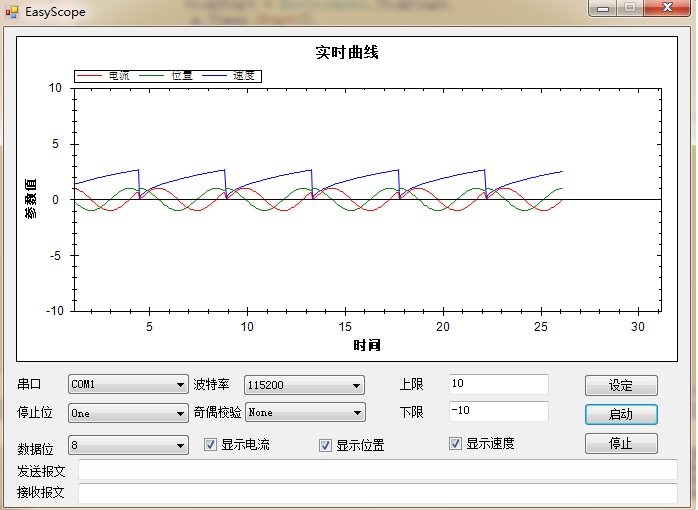Click the EasyScope application icon in title bar
The height and width of the screenshot is (510, 698).
(x=11, y=12)
